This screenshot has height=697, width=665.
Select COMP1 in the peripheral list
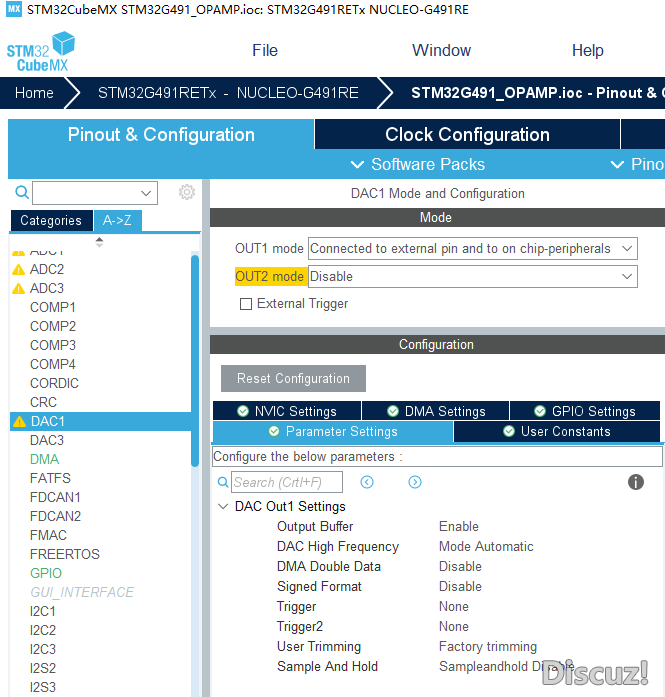click(x=52, y=308)
